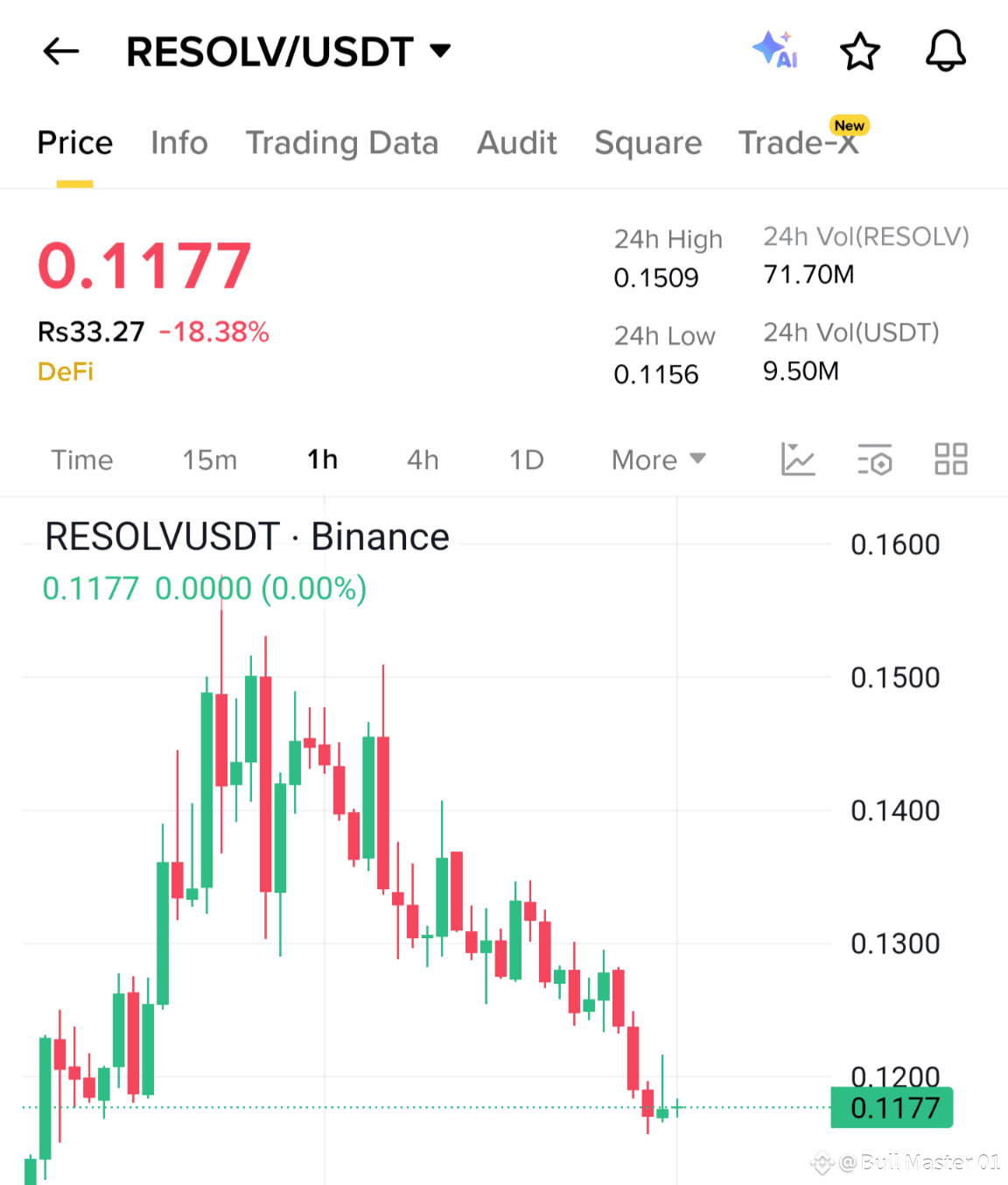Open the Audit tab

[516, 143]
